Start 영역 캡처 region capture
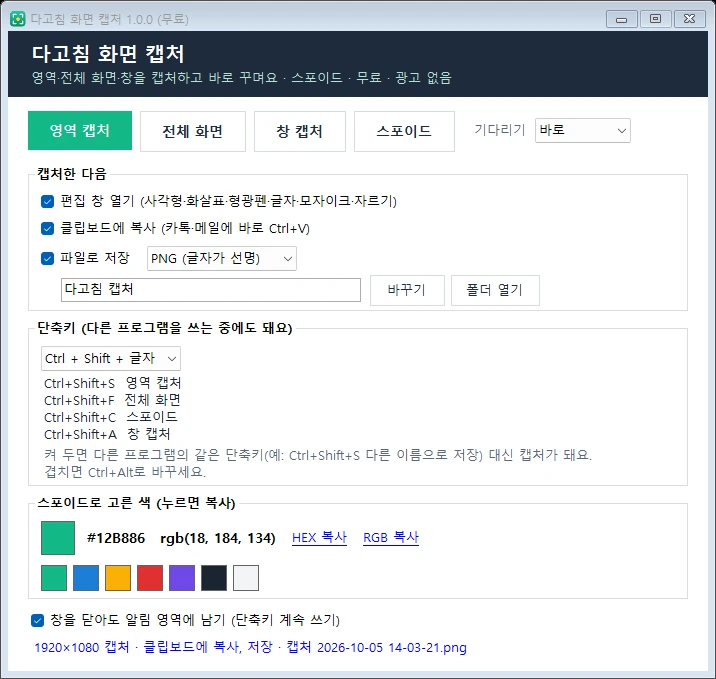Viewport: 716px width, 679px height. pyautogui.click(x=80, y=131)
